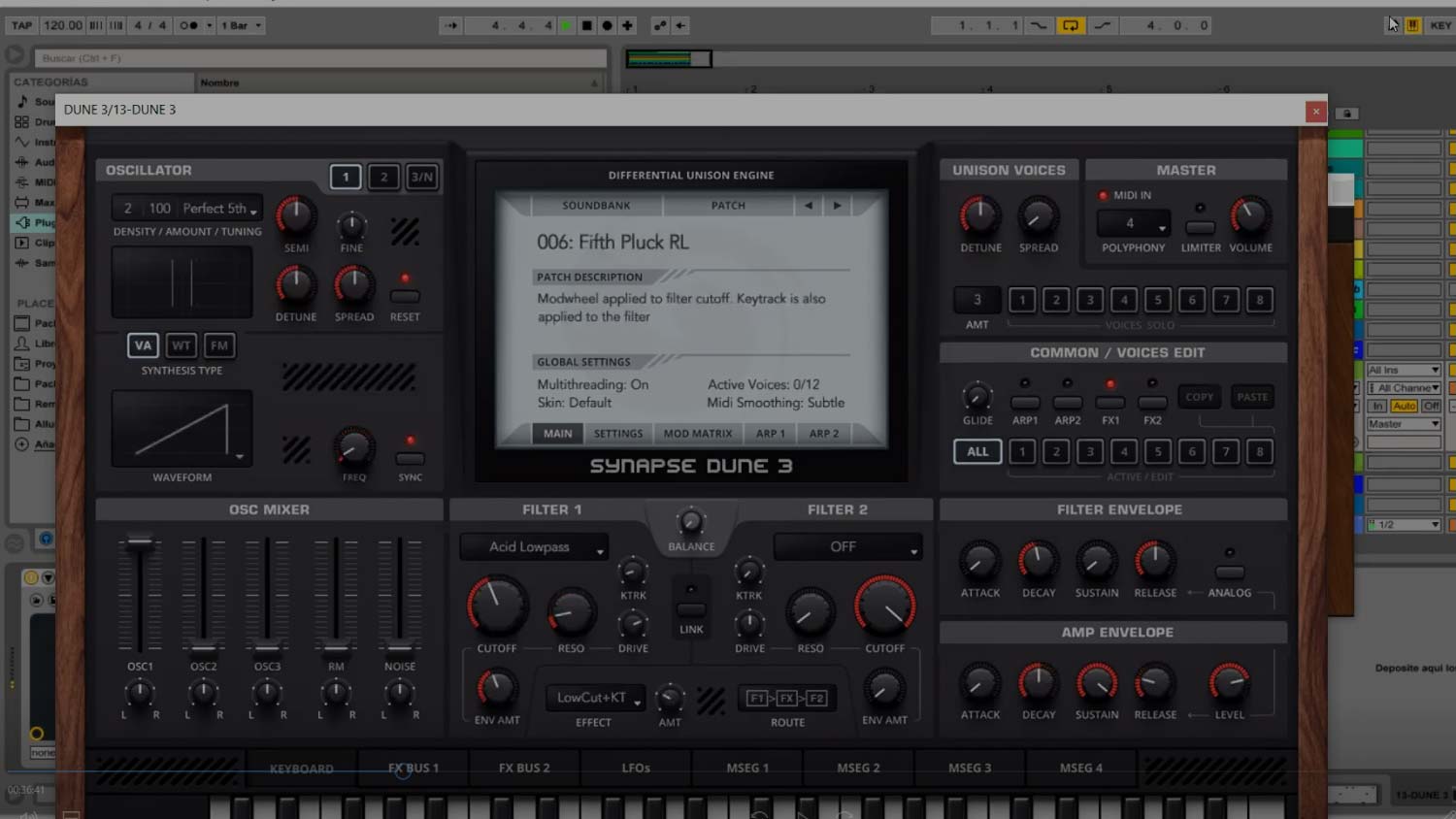Click the OSC1 pan knob
Image resolution: width=1456 pixels, height=819 pixels.
point(140,693)
